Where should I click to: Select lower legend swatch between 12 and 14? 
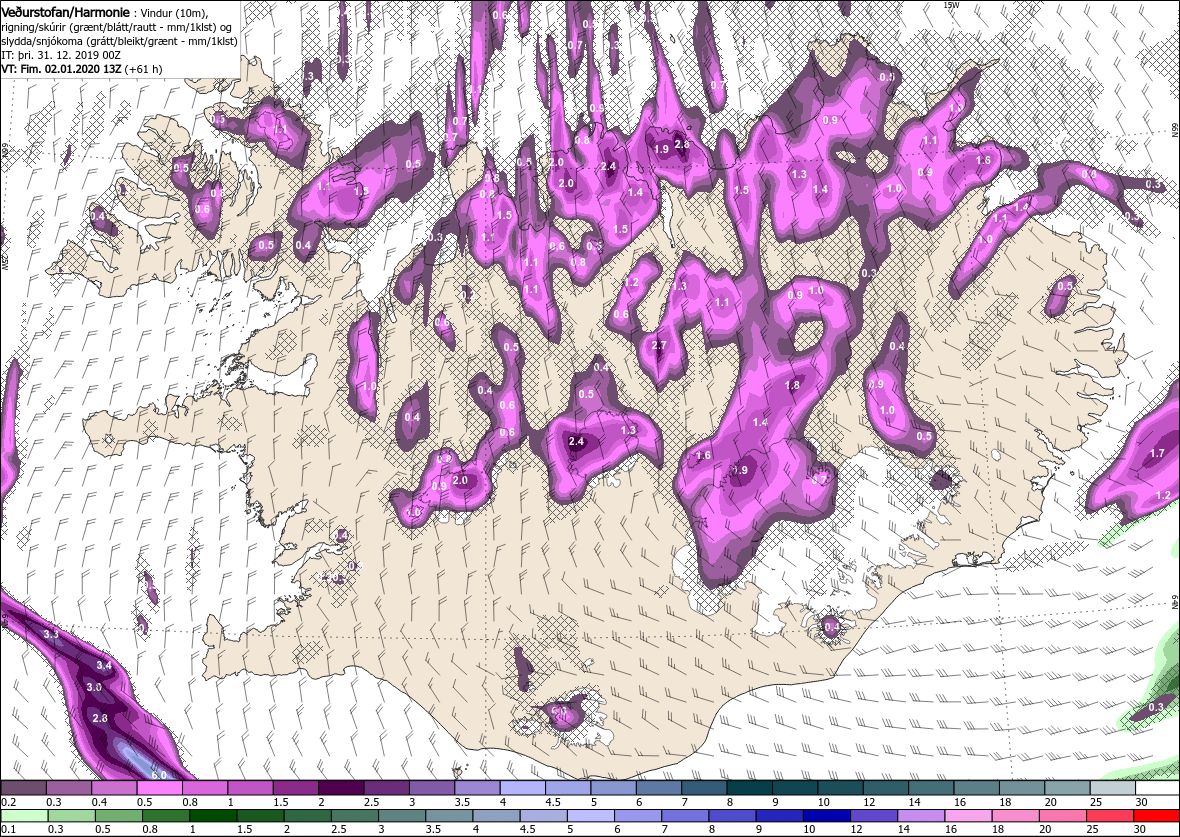click(x=873, y=816)
